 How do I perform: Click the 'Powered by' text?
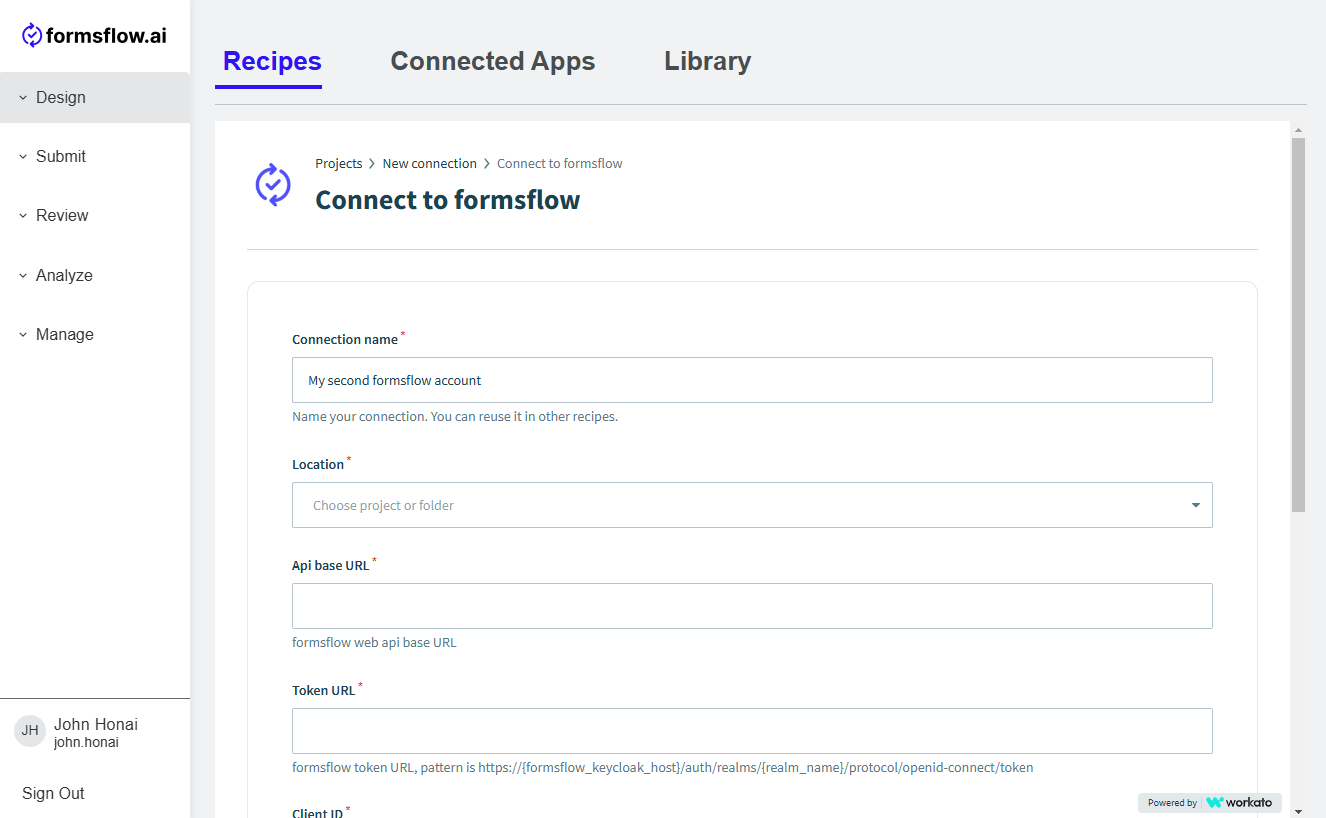pyautogui.click(x=1172, y=803)
